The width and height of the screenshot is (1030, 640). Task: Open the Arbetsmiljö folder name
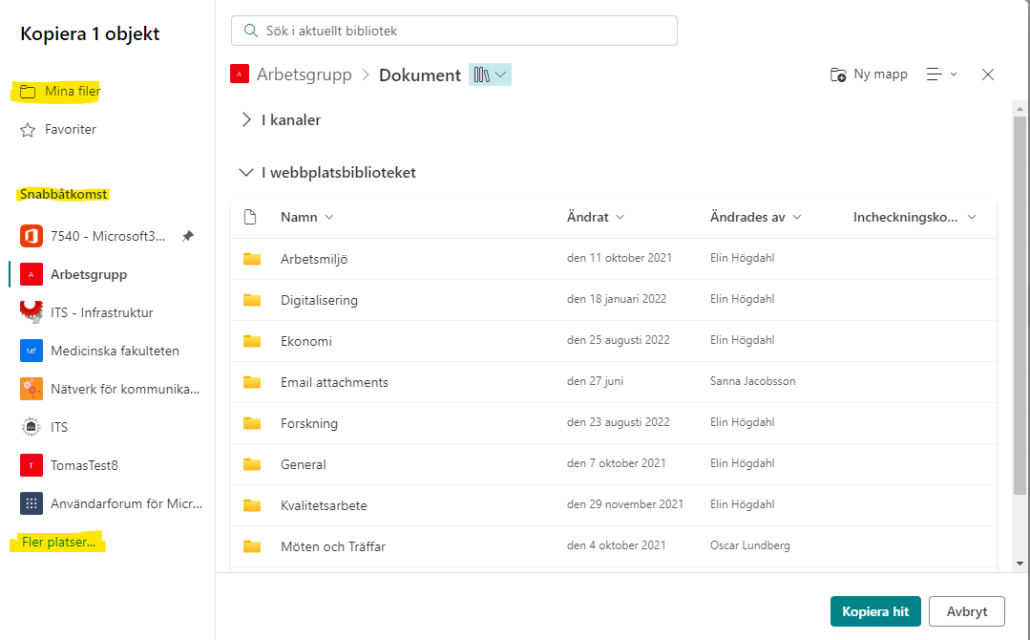point(314,259)
